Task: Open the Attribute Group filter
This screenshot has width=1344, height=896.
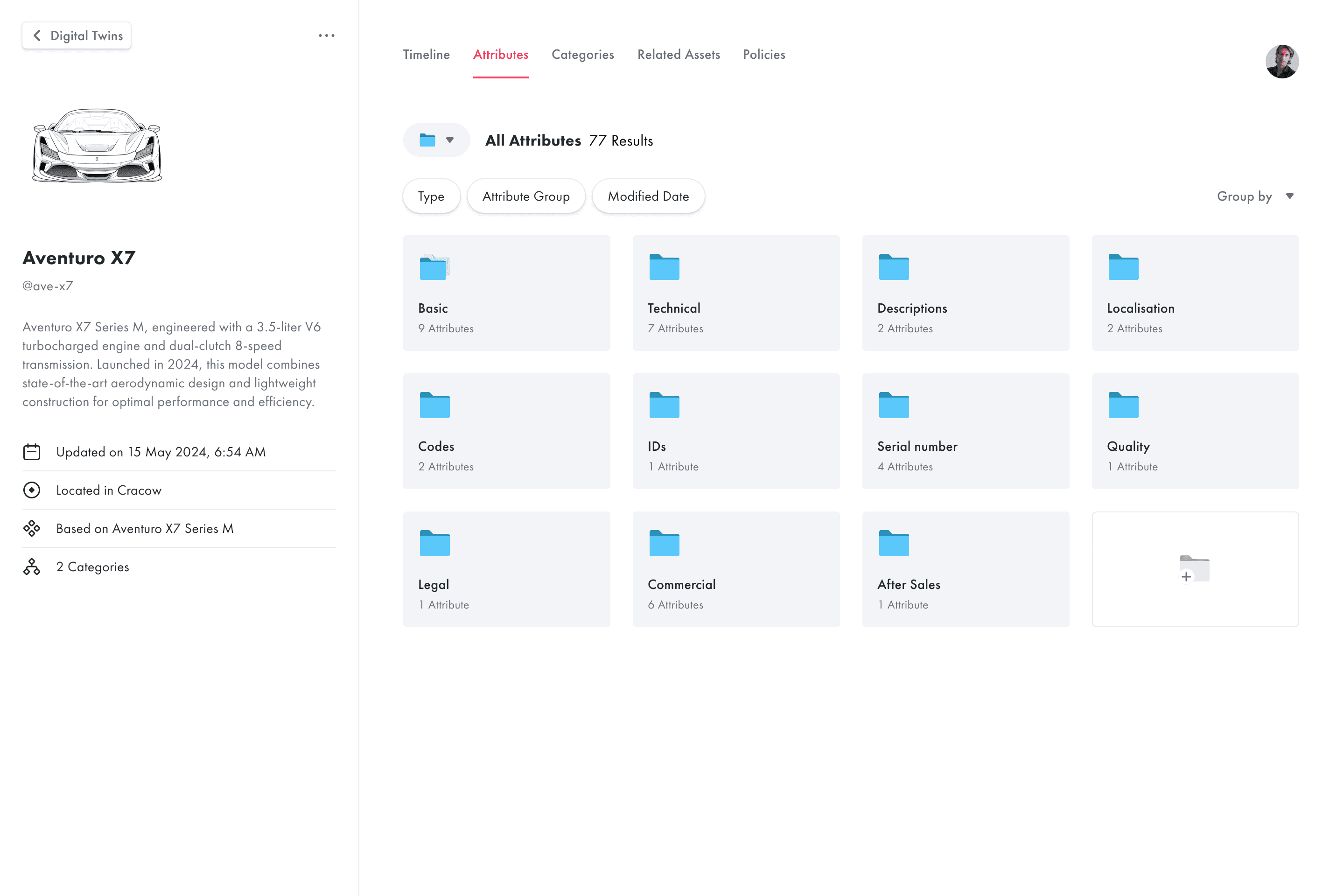Action: [x=526, y=196]
